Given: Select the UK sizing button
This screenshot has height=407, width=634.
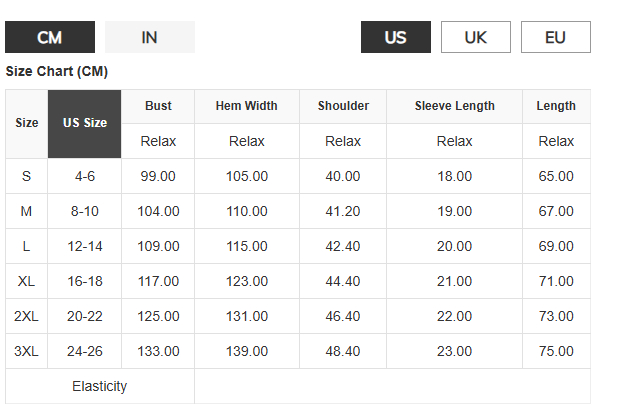Looking at the screenshot, I should (475, 37).
